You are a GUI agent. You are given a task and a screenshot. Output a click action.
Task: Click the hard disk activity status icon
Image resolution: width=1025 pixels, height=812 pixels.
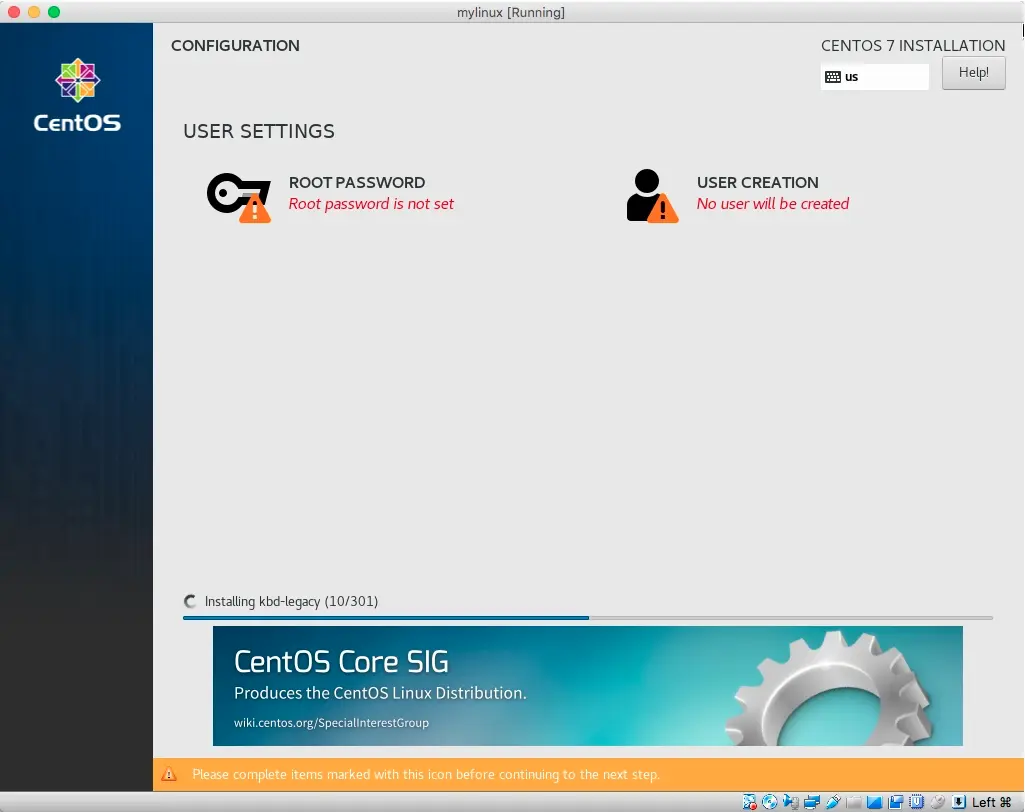coord(750,802)
